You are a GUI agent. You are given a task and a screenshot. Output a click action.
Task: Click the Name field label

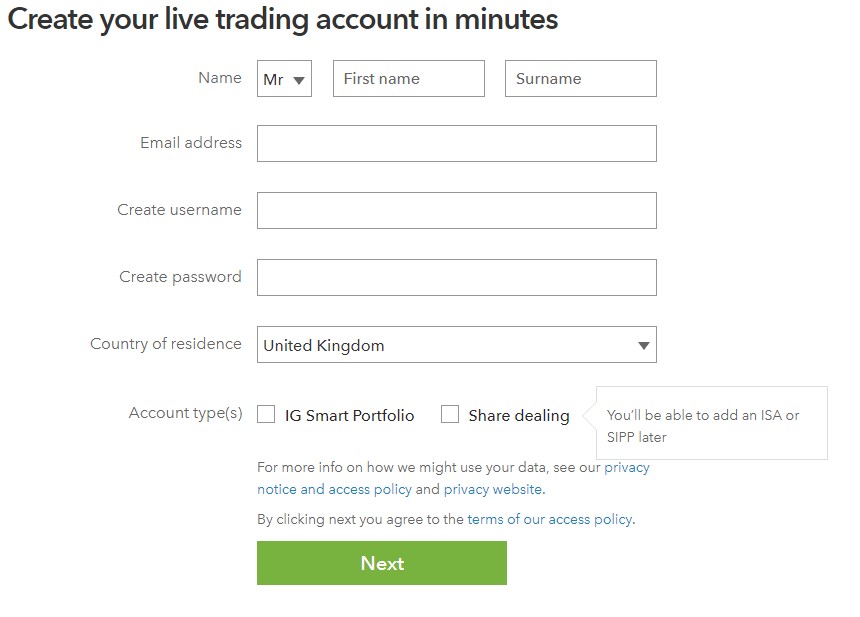[219, 78]
